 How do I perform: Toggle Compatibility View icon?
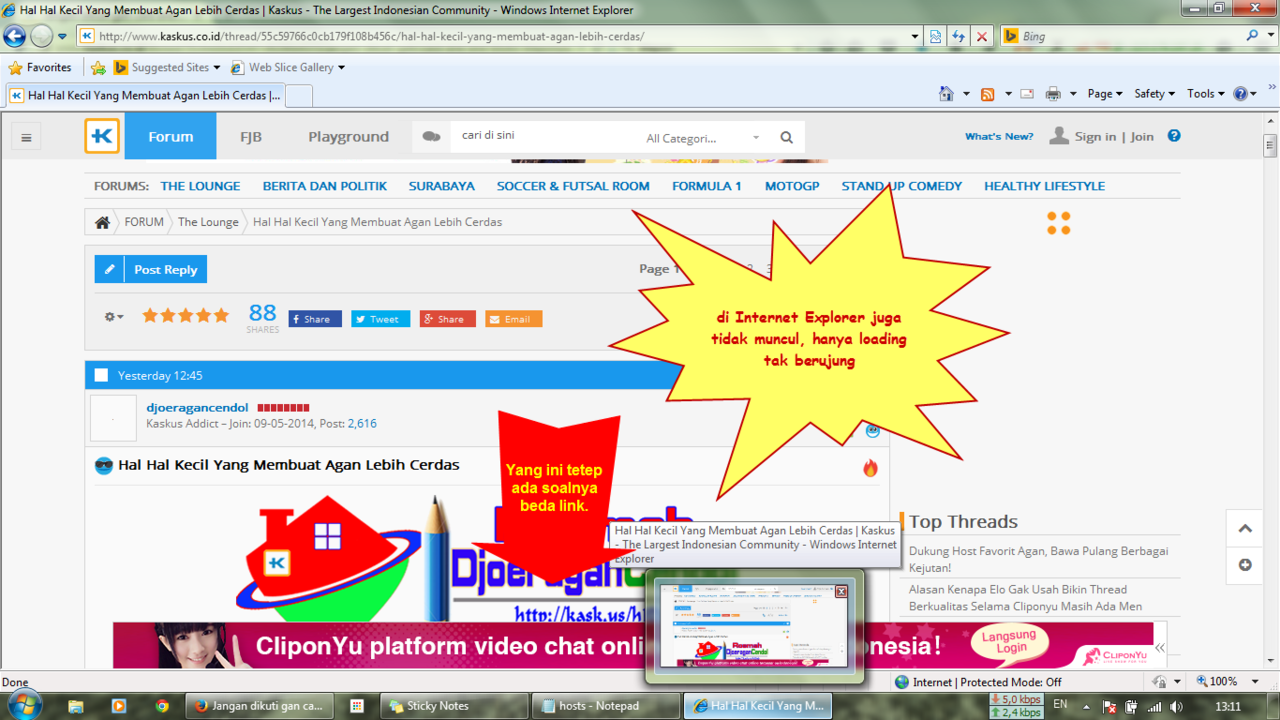(x=936, y=36)
